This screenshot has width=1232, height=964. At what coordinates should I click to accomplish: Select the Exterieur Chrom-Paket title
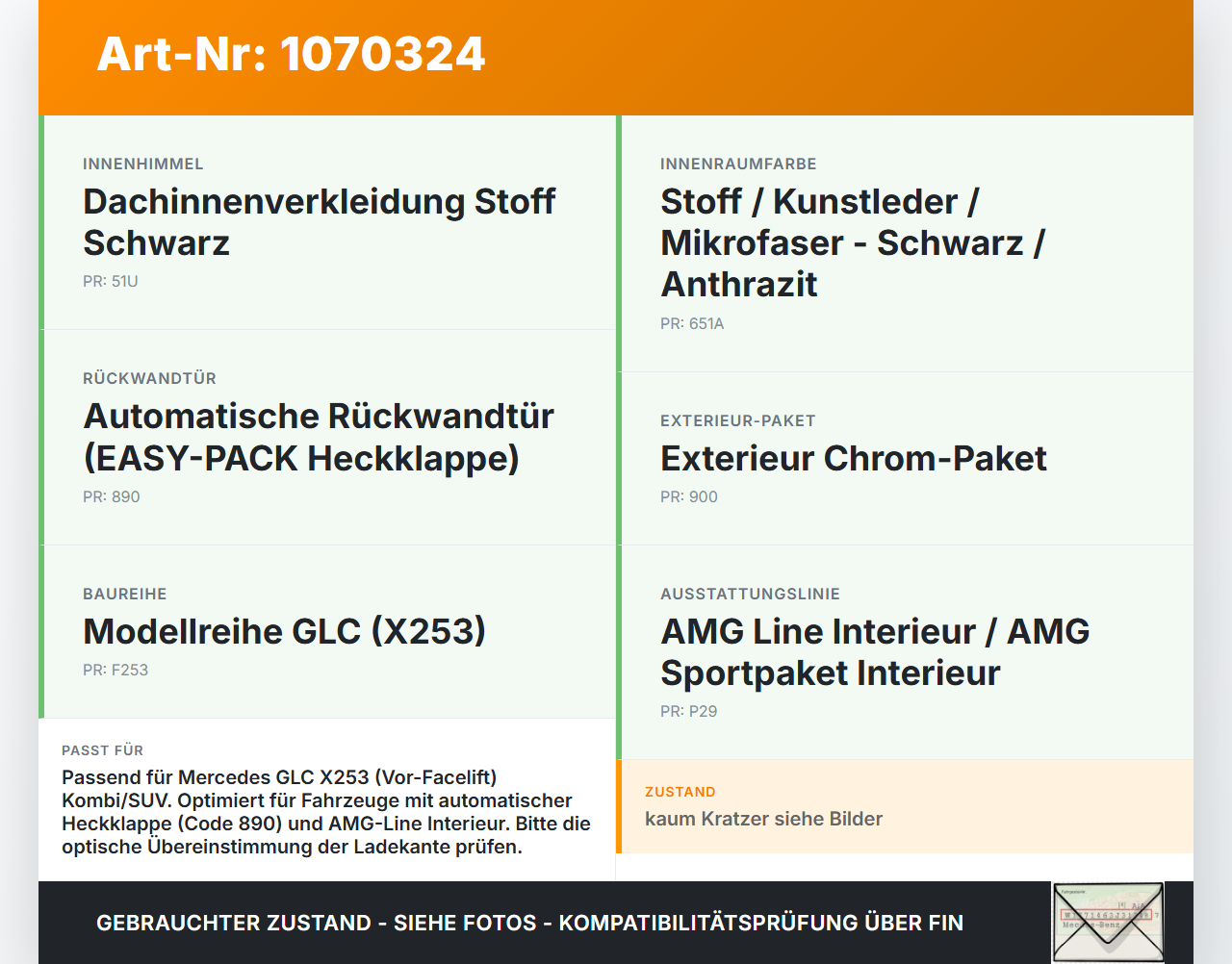pos(854,459)
